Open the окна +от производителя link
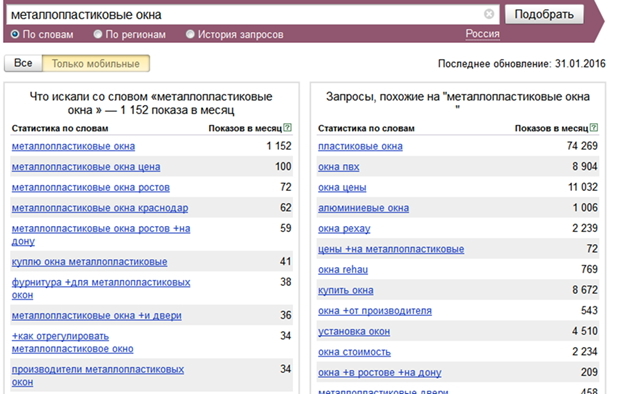 pos(375,311)
